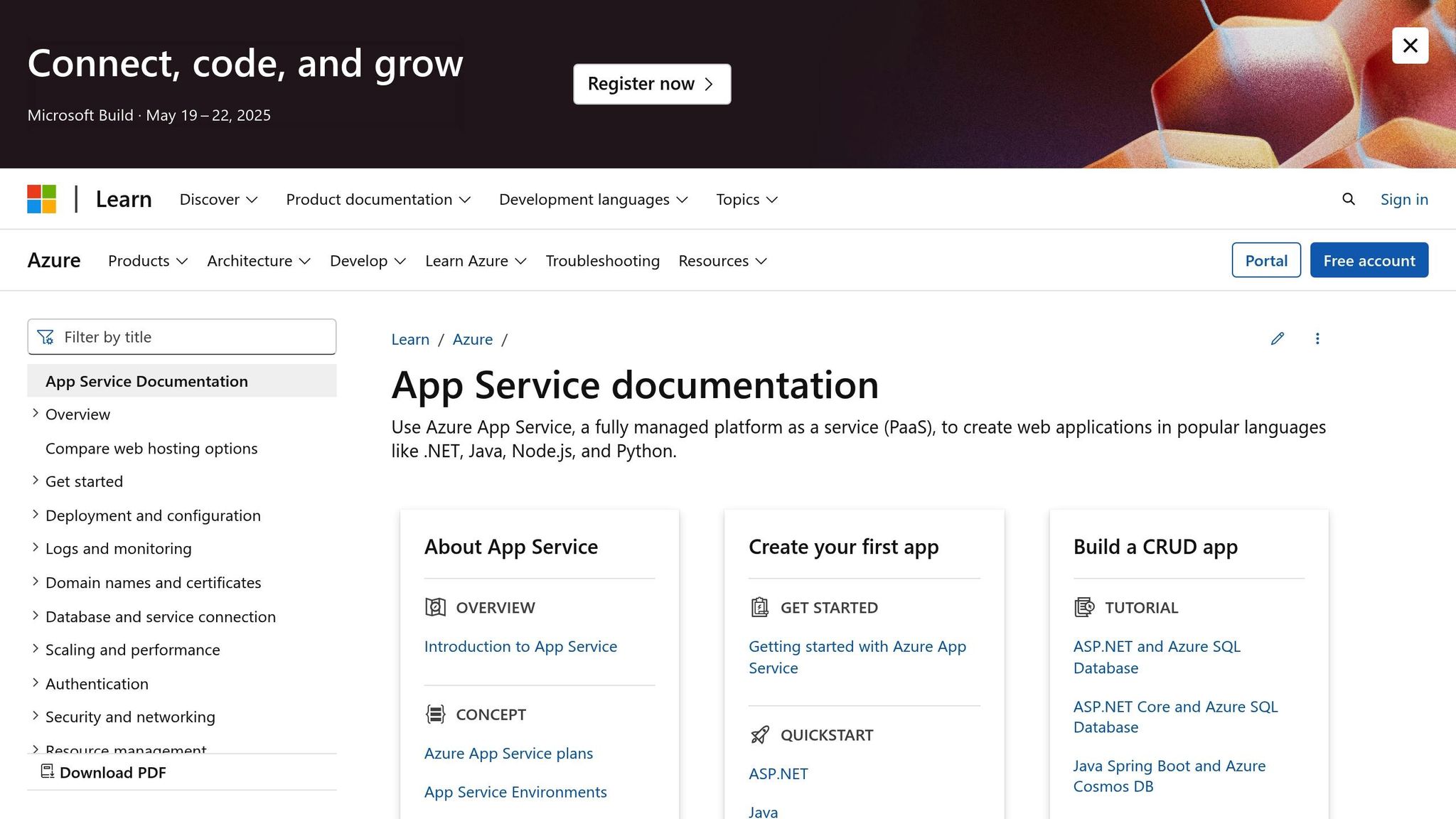Open ASP.NET Core and Azure SQL Database
The width and height of the screenshot is (1456, 819).
pos(1175,717)
